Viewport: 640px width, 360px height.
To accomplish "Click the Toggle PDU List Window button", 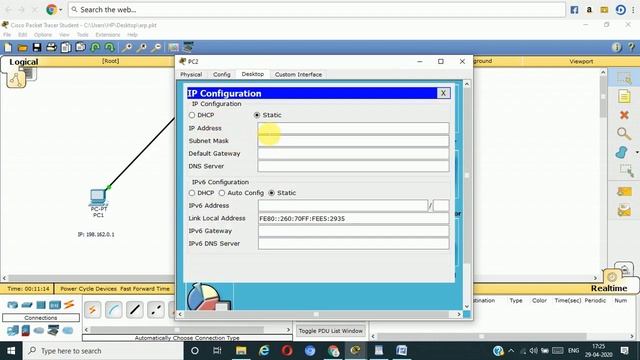I will 331,331.
